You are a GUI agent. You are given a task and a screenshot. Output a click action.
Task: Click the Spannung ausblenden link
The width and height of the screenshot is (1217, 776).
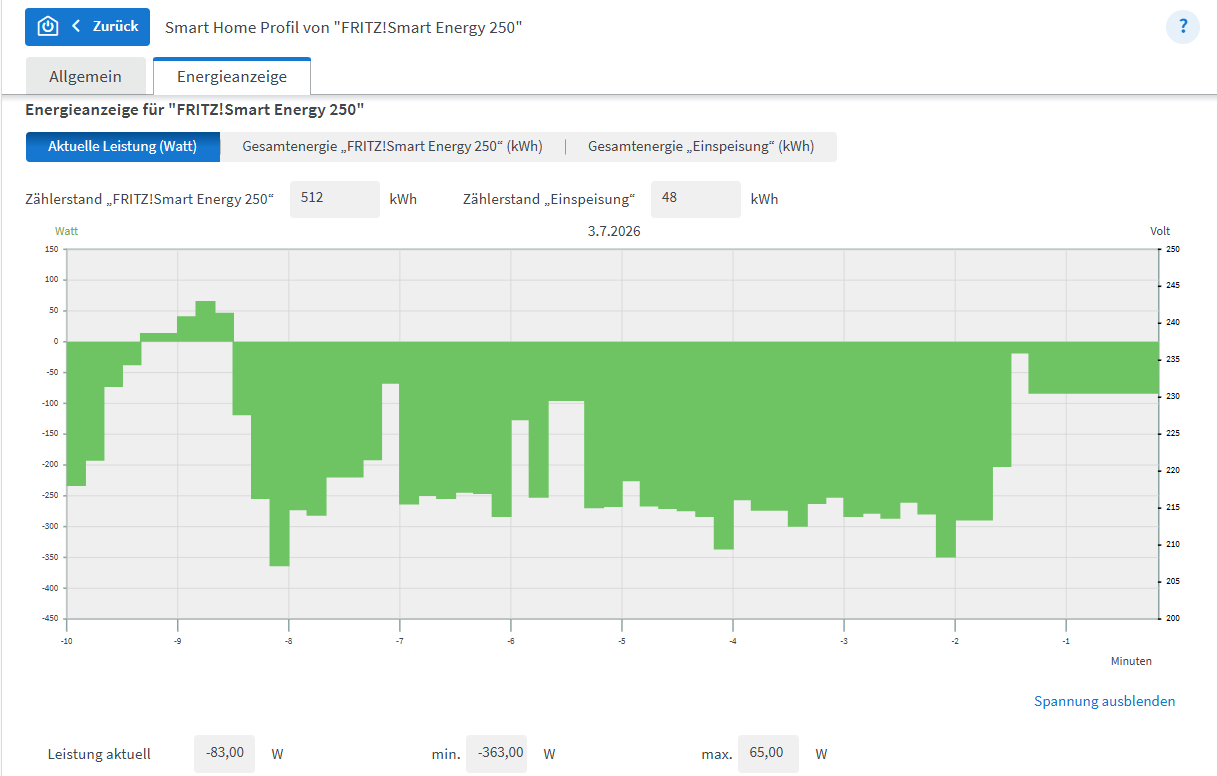1105,701
